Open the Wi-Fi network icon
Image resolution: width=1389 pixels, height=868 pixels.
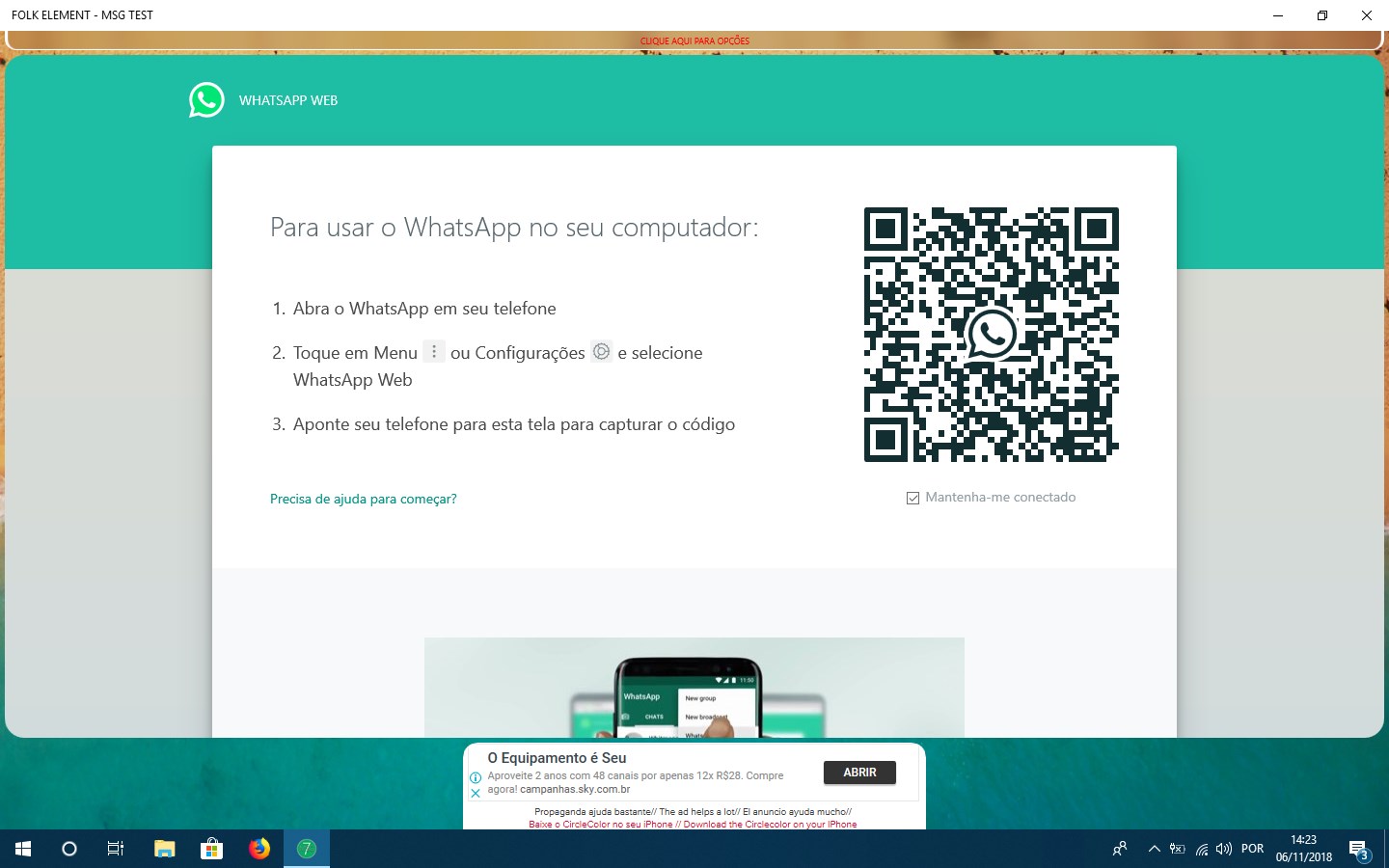(1202, 849)
